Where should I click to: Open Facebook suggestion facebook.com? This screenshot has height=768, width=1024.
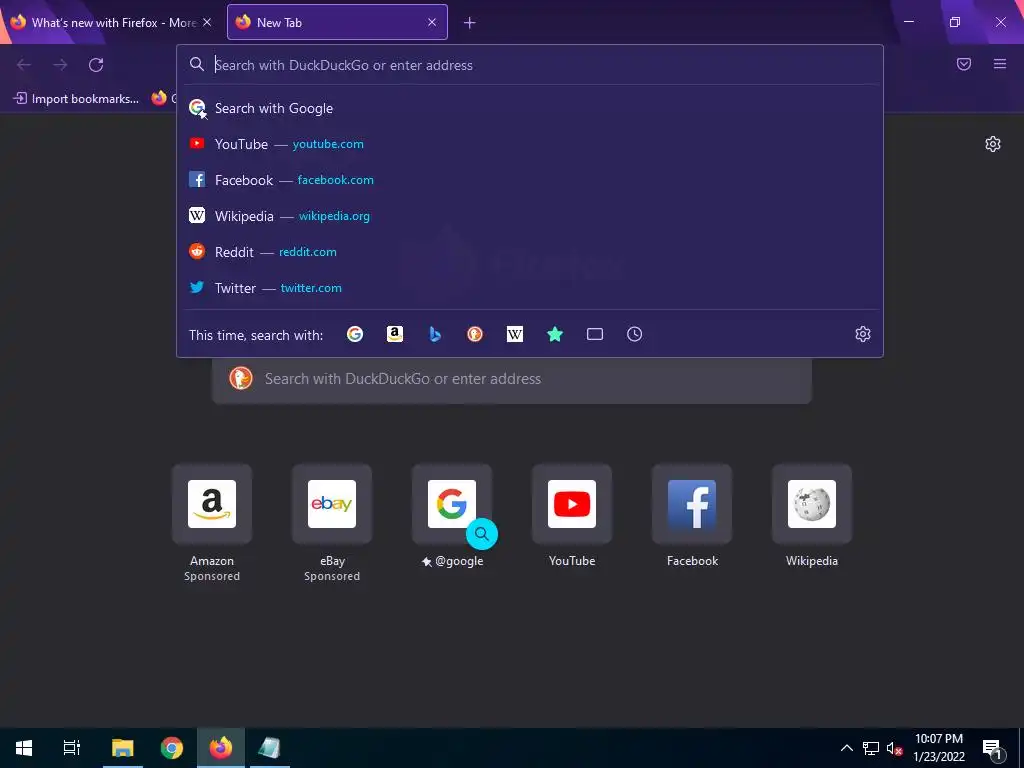click(530, 180)
